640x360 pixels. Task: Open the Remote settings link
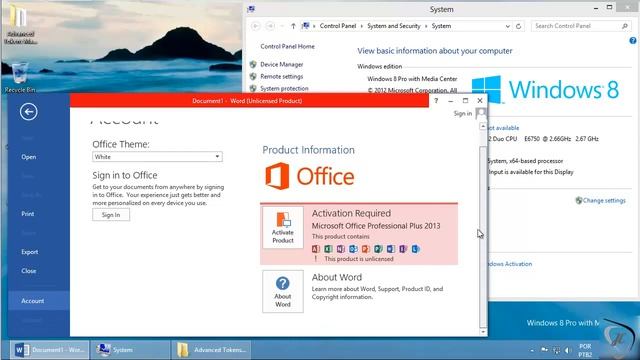point(282,76)
